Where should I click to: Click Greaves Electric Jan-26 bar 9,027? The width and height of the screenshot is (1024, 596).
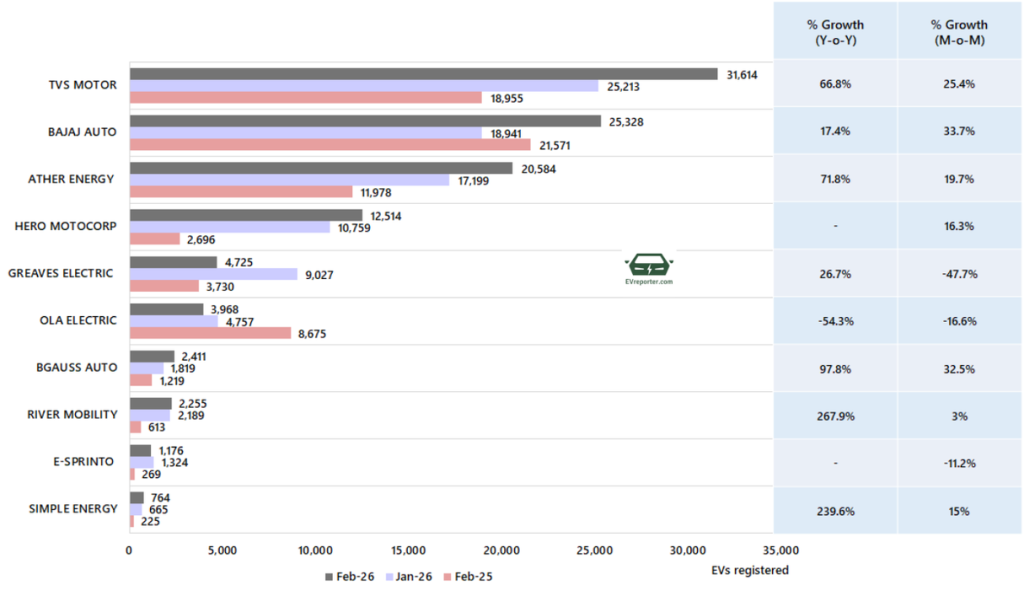[213, 274]
